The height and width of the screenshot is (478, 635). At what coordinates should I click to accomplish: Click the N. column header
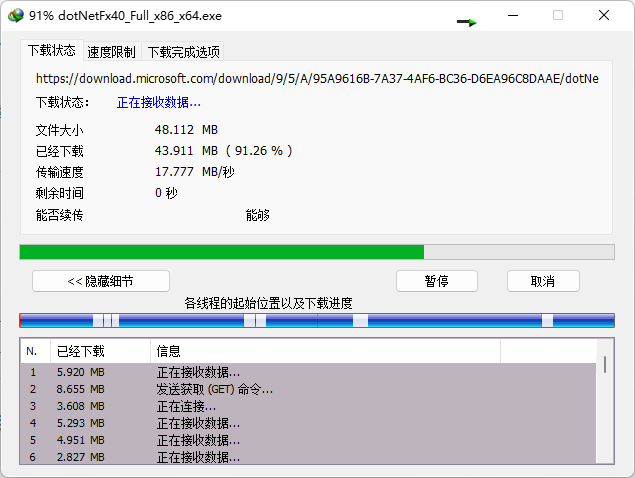tap(35, 351)
